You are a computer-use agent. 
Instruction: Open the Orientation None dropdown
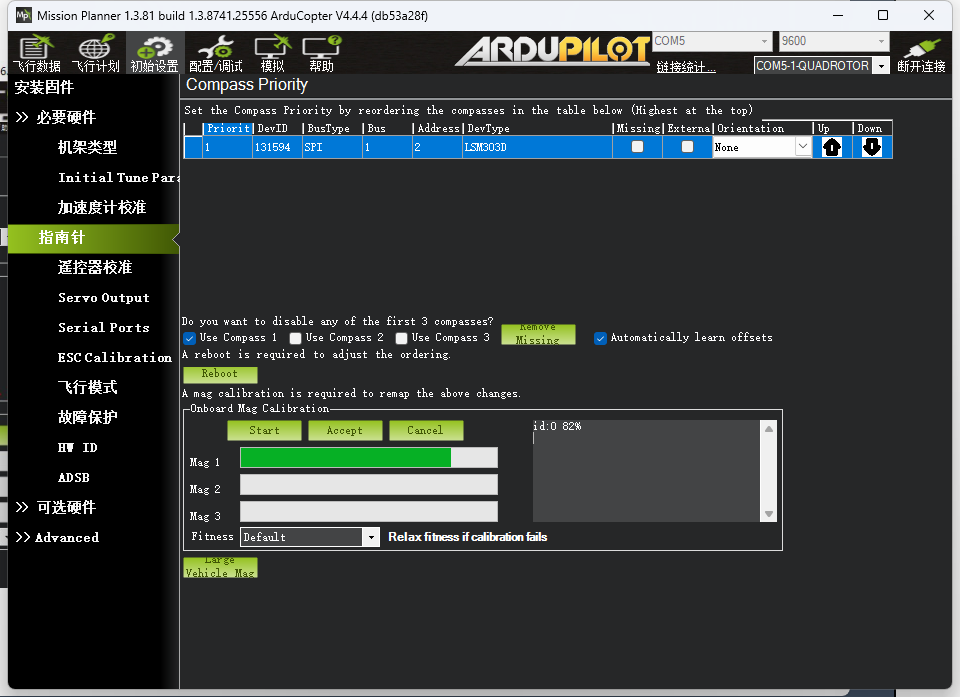[802, 147]
